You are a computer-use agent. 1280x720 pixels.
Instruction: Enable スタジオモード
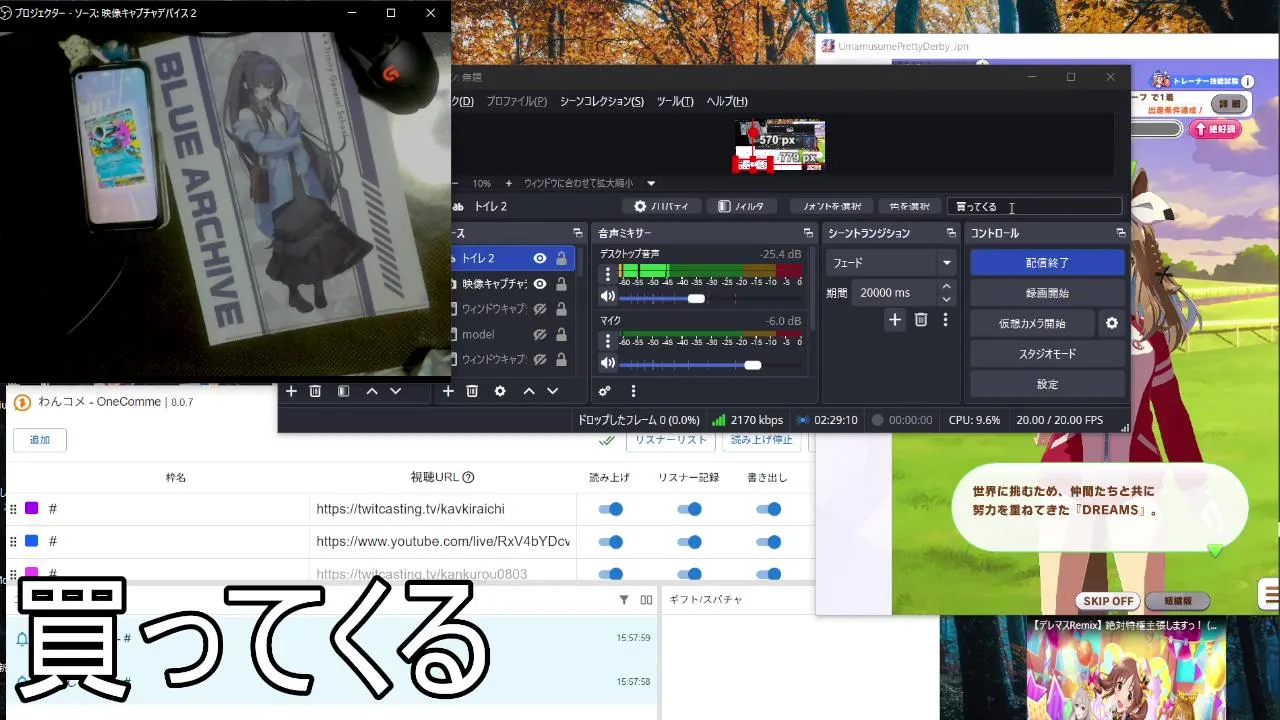tap(1047, 354)
